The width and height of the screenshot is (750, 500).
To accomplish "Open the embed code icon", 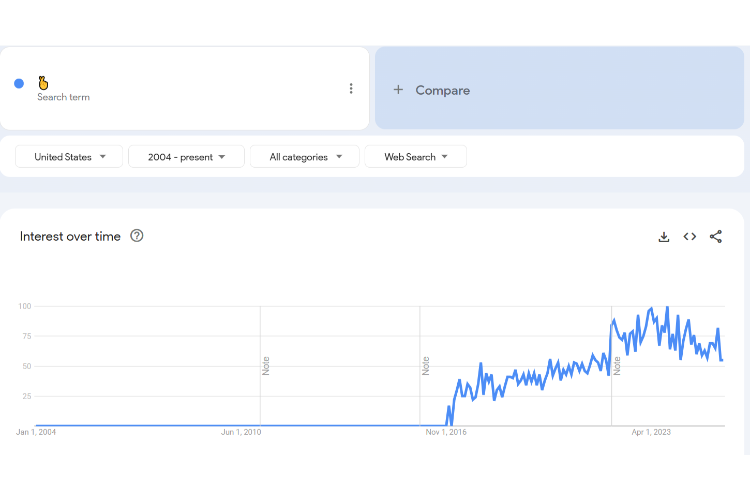I will [x=689, y=237].
